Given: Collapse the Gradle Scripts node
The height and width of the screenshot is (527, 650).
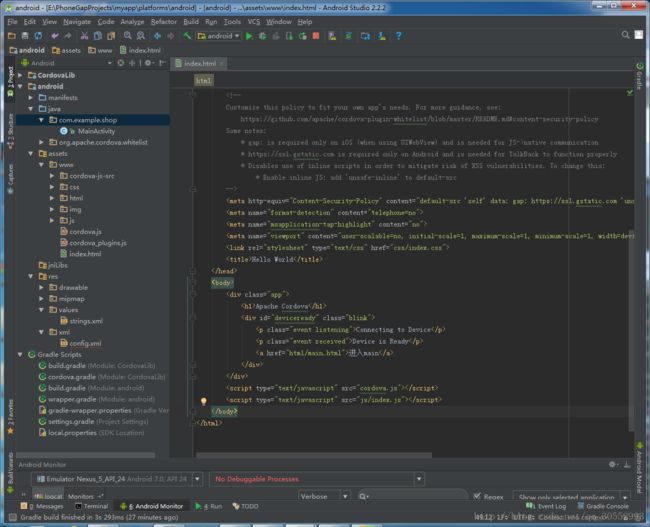Looking at the screenshot, I should (20, 355).
